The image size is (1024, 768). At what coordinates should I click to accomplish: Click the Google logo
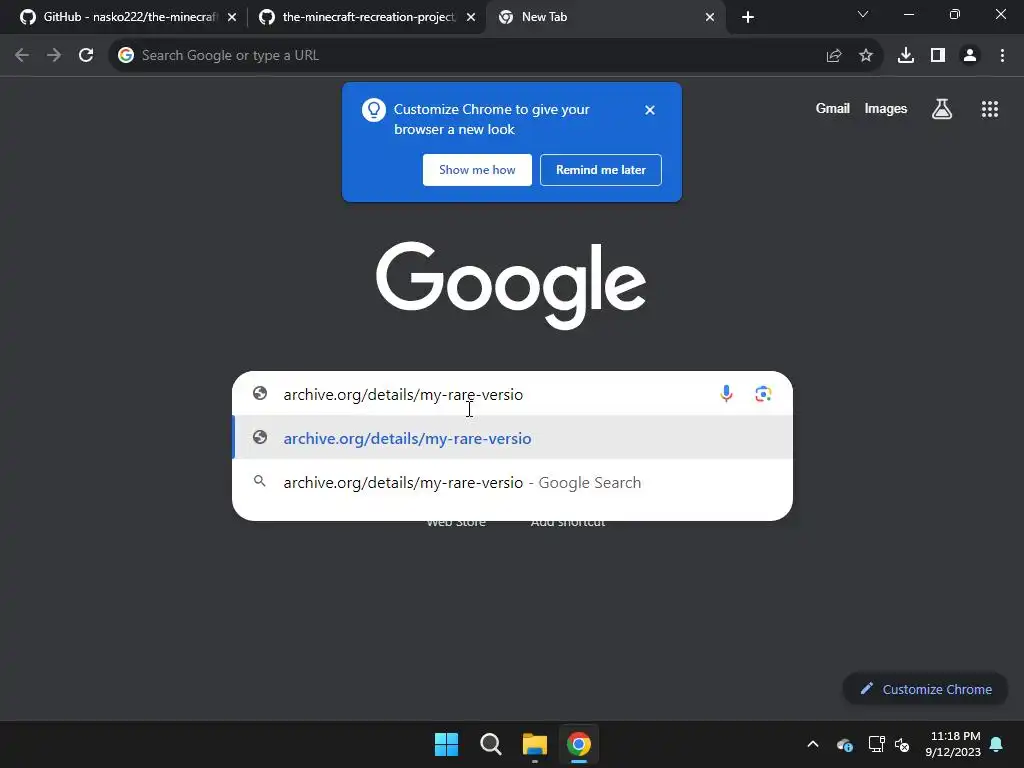(511, 285)
